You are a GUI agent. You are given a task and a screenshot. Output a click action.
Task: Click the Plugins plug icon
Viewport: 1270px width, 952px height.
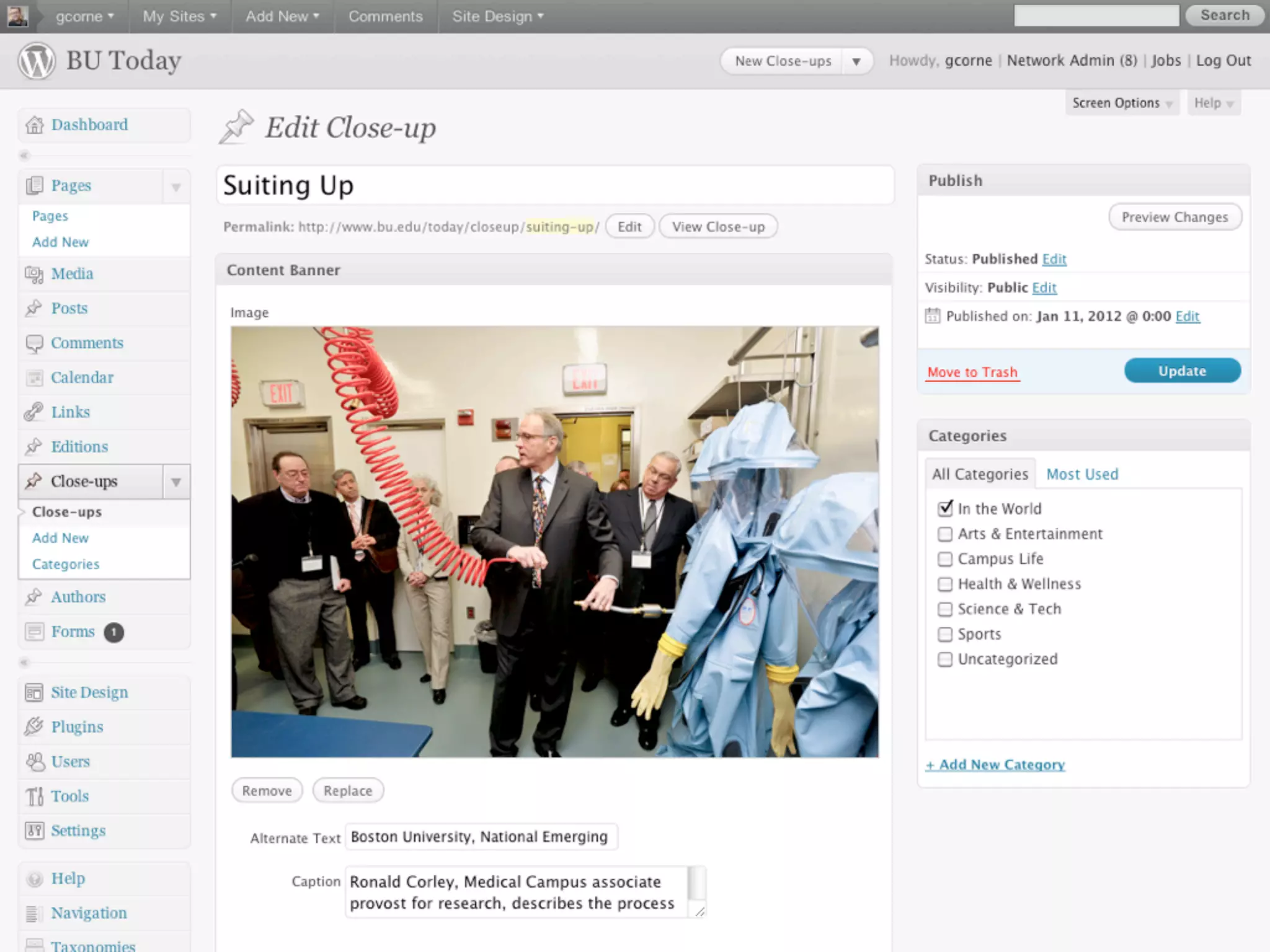click(34, 726)
